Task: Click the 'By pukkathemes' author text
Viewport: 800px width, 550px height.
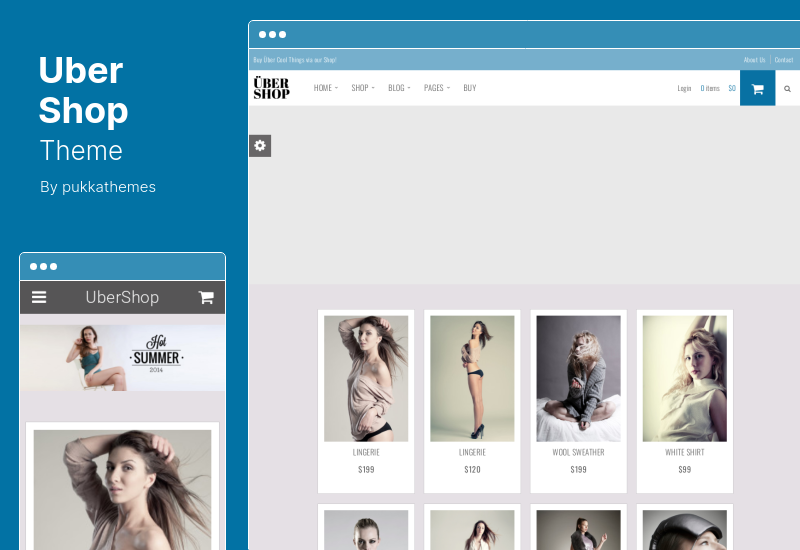Action: [98, 187]
